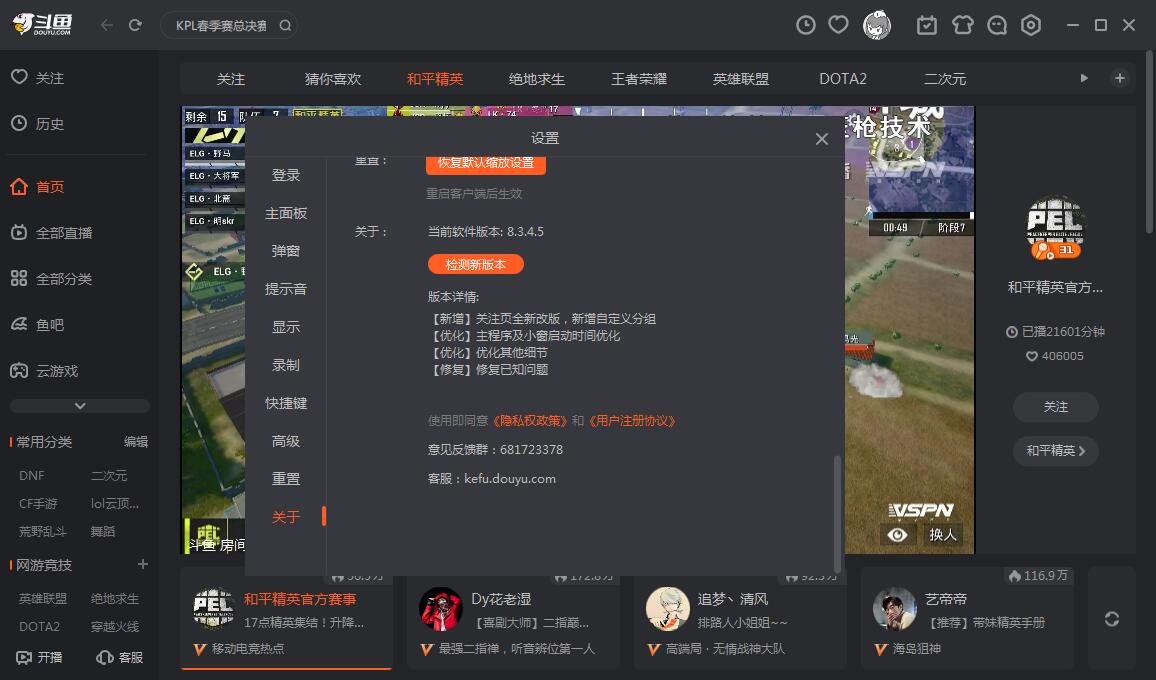The image size is (1156, 680).
Task: Select 快捷键 in settings sidebar
Action: tap(286, 403)
